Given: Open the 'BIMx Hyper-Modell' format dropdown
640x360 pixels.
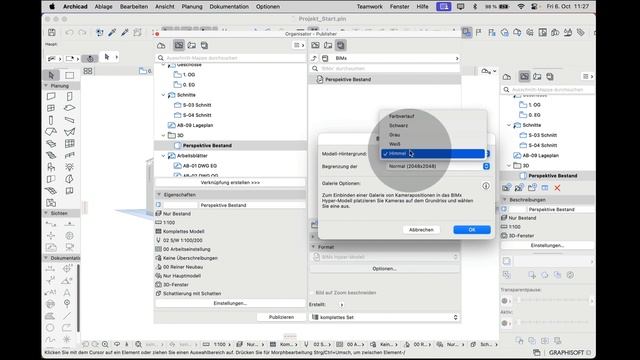Looking at the screenshot, I should (385, 257).
